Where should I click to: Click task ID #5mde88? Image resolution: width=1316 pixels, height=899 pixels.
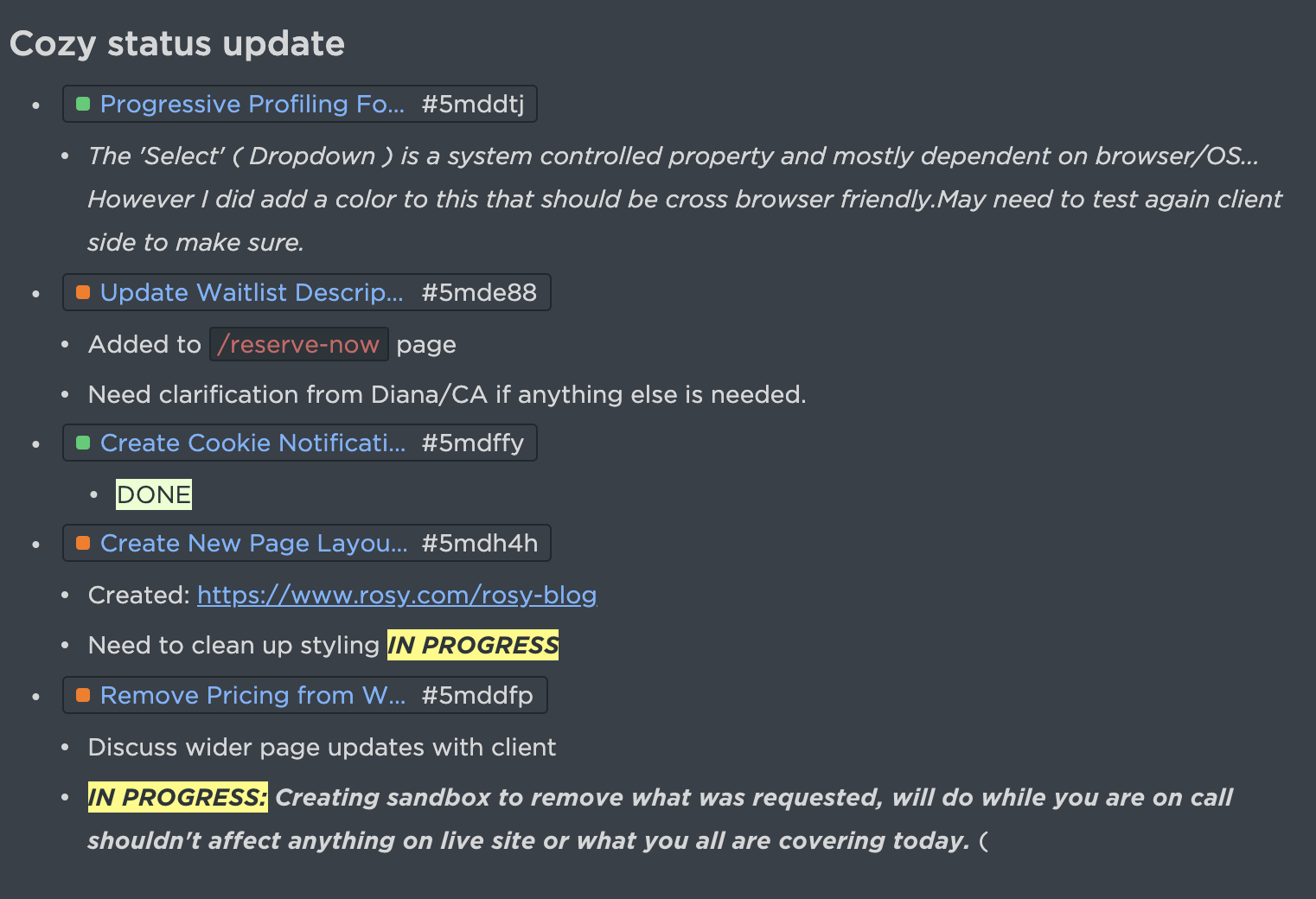coord(479,292)
